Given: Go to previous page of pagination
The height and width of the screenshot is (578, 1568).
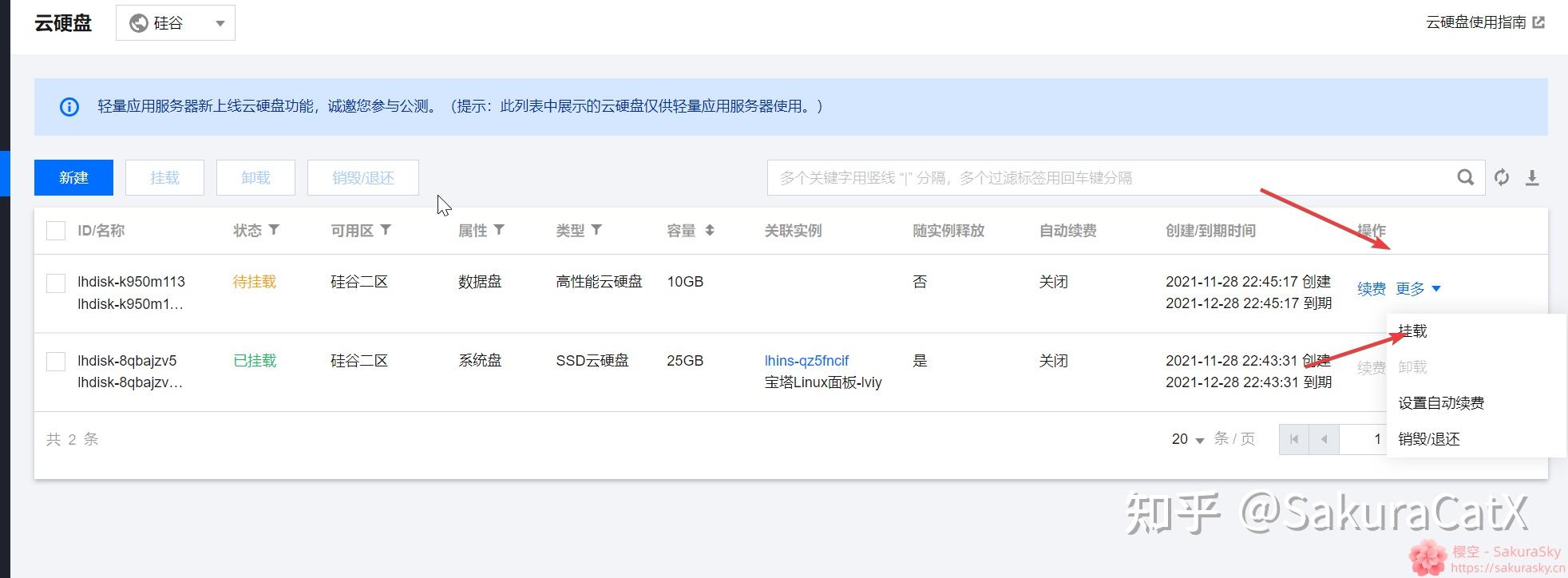Looking at the screenshot, I should pos(1324,439).
